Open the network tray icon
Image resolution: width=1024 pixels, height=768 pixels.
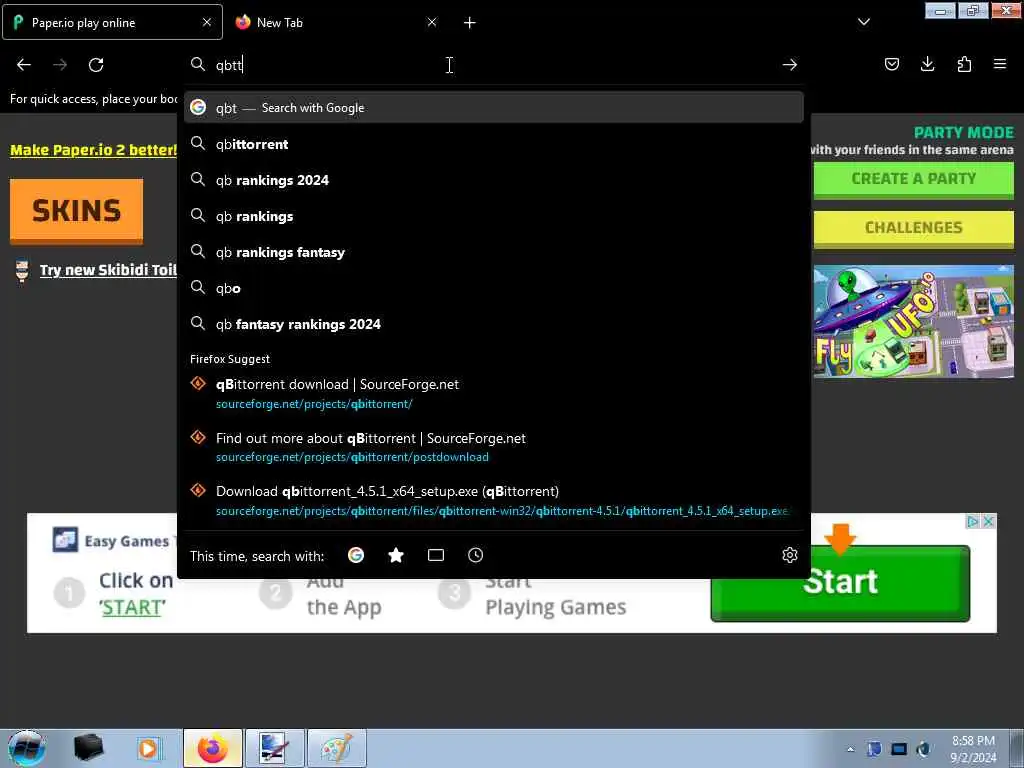tap(899, 749)
